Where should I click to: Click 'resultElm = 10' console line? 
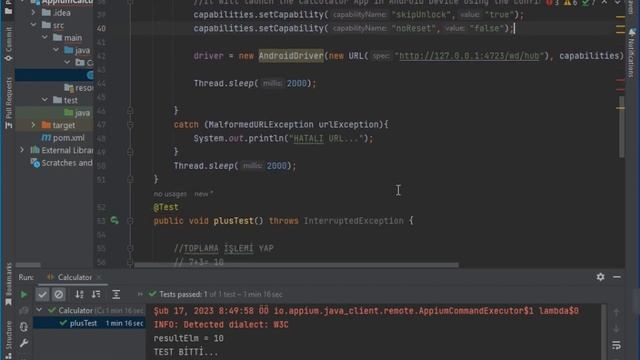click(x=189, y=338)
